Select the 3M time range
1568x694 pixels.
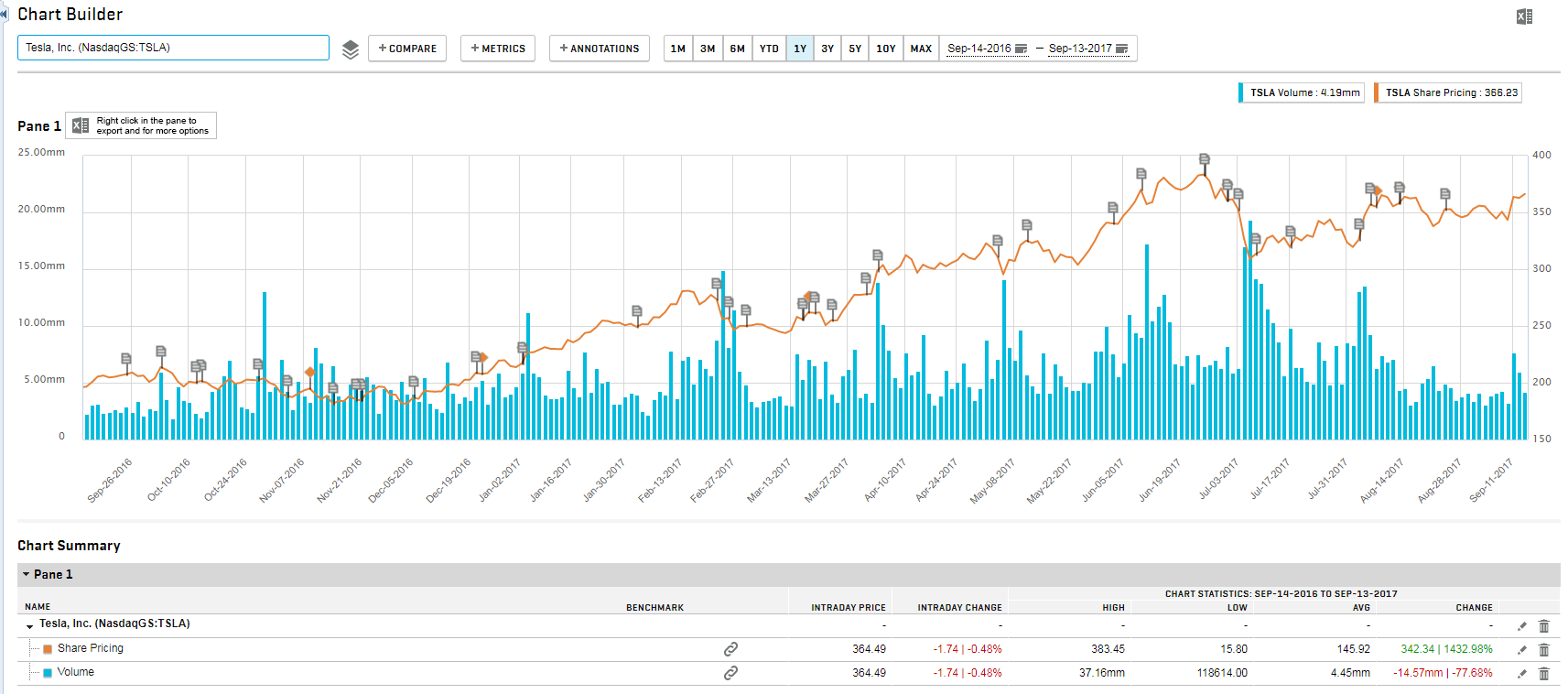(708, 49)
